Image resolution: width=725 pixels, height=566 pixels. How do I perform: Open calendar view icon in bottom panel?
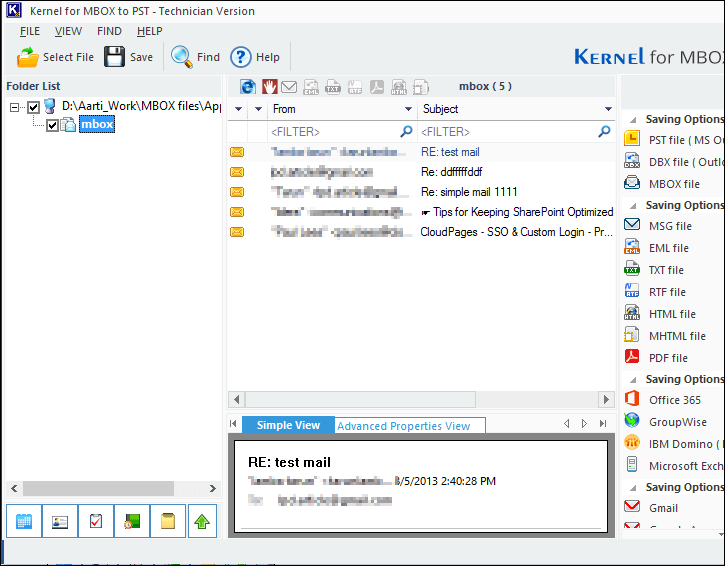[x=24, y=521]
